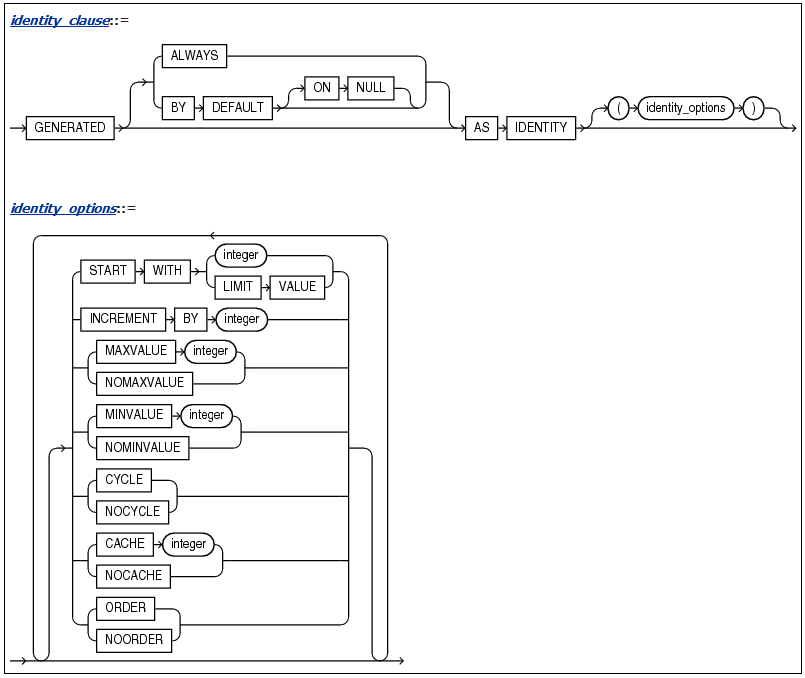Click the BY DEFAULT path box
805x678 pixels.
tap(237, 108)
